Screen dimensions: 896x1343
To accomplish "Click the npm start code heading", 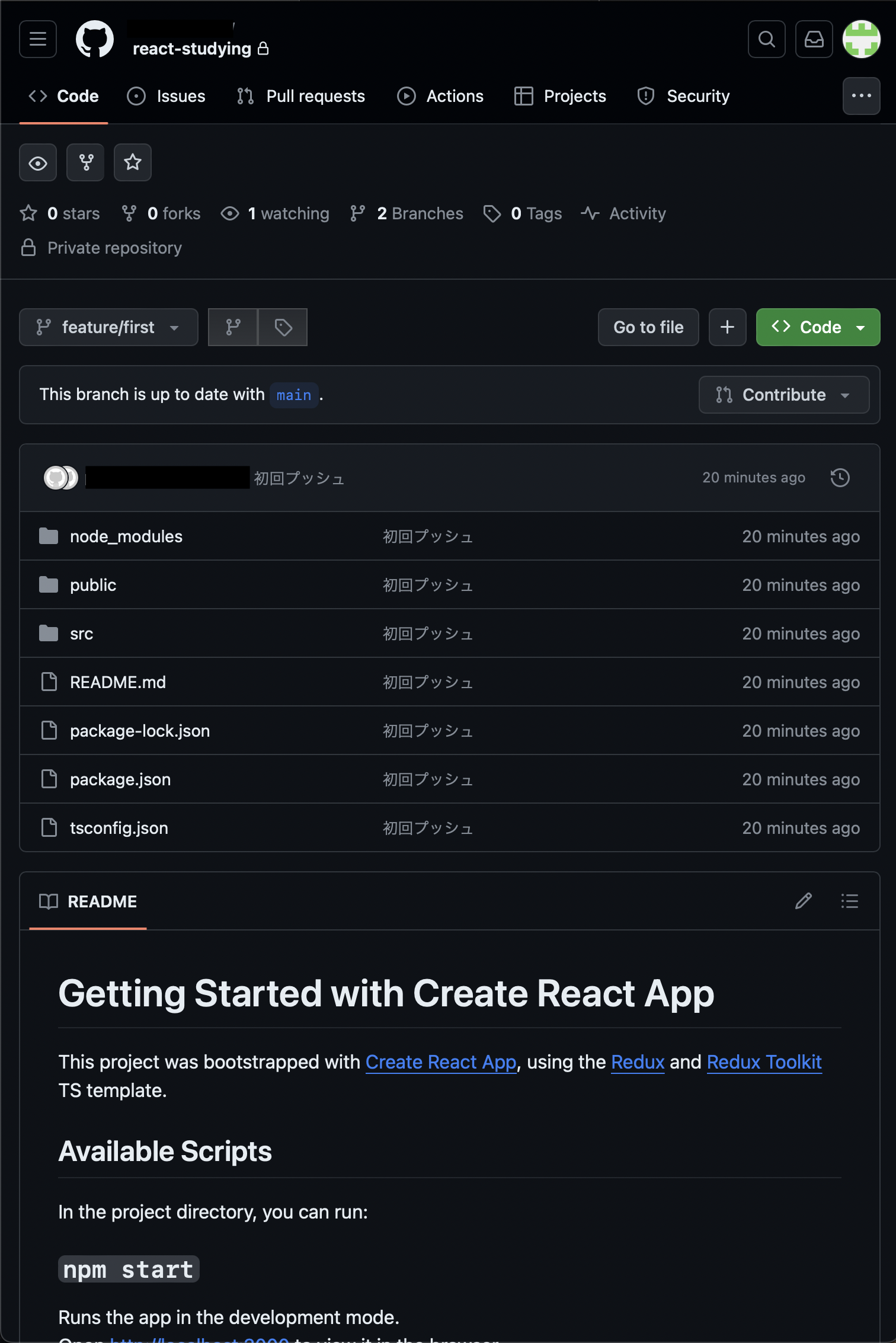I will point(129,1270).
